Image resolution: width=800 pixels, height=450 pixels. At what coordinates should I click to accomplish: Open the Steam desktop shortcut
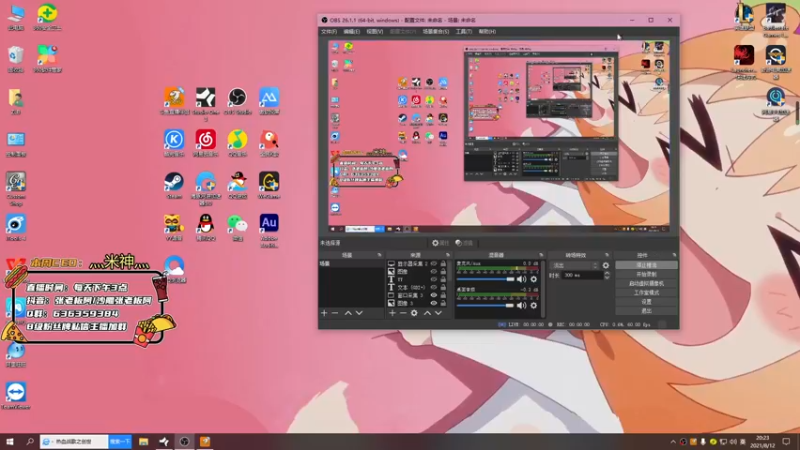click(x=174, y=185)
